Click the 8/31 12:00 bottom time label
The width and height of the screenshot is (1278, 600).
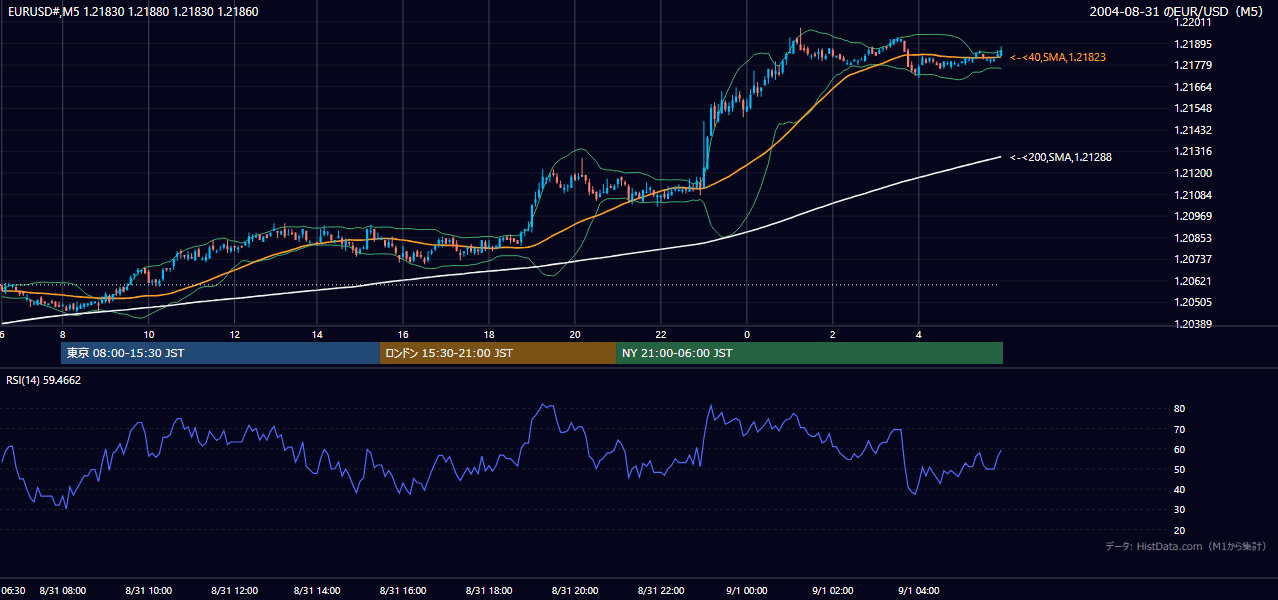tap(233, 590)
